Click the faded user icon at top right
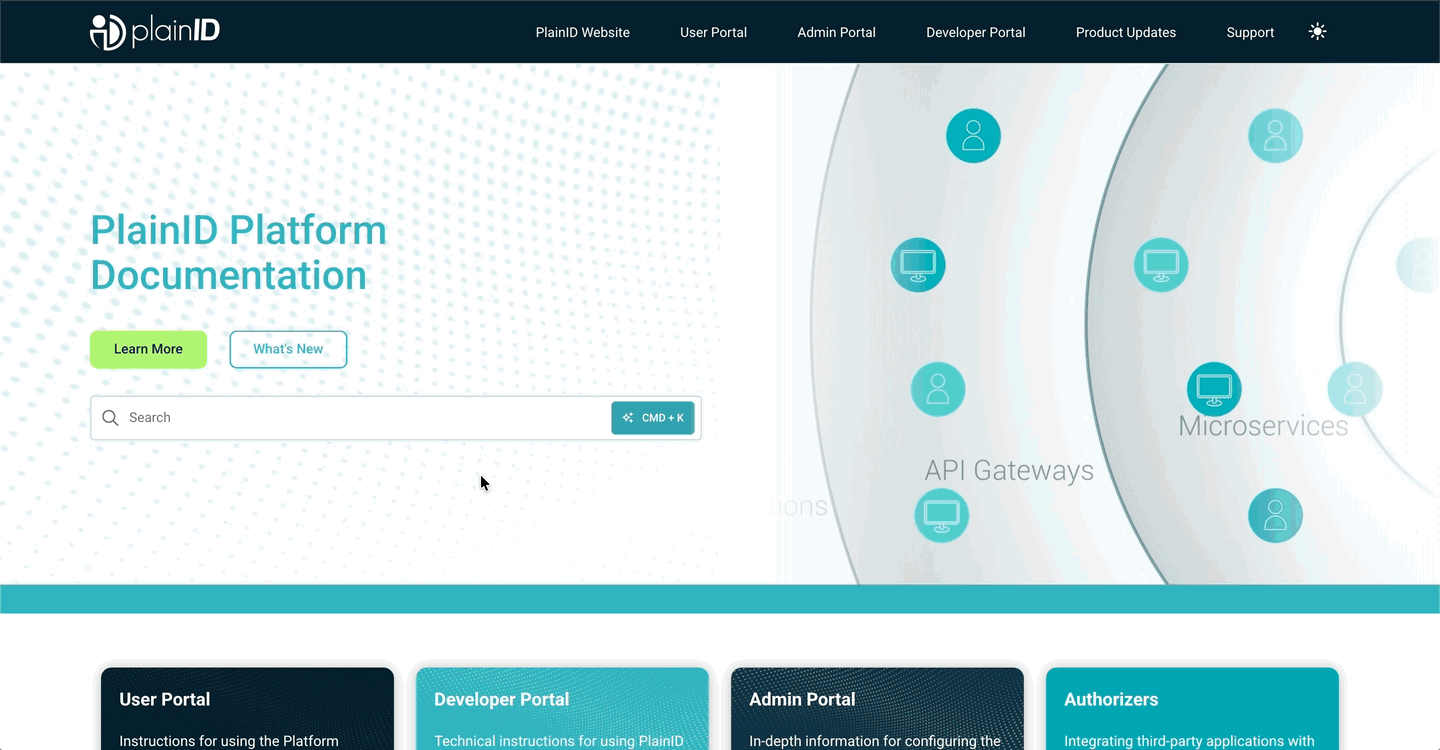1440x750 pixels. click(x=1275, y=136)
